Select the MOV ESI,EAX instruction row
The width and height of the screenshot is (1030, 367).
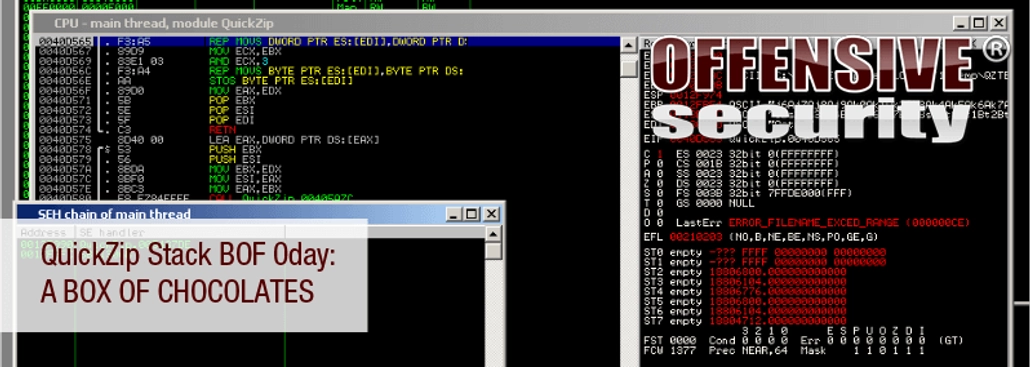click(x=327, y=179)
